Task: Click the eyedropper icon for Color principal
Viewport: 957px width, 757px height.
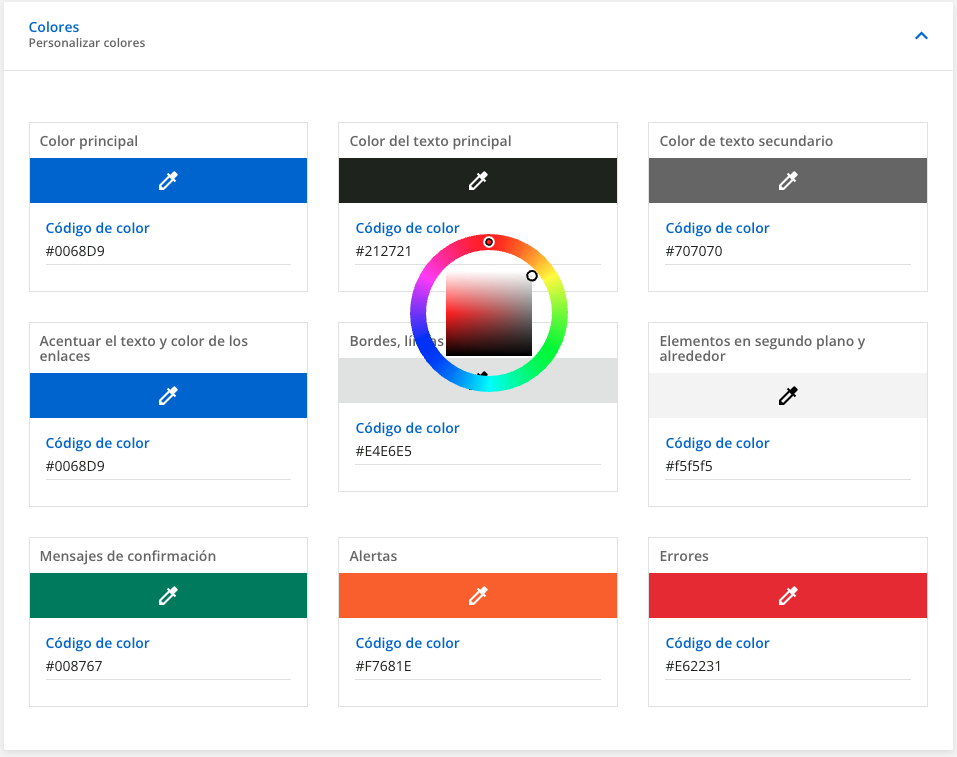Action: (x=168, y=181)
